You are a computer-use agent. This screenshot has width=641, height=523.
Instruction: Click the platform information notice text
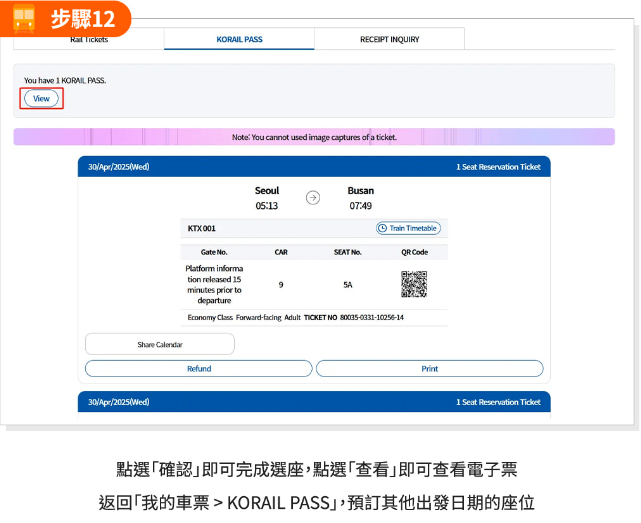pyautogui.click(x=214, y=284)
